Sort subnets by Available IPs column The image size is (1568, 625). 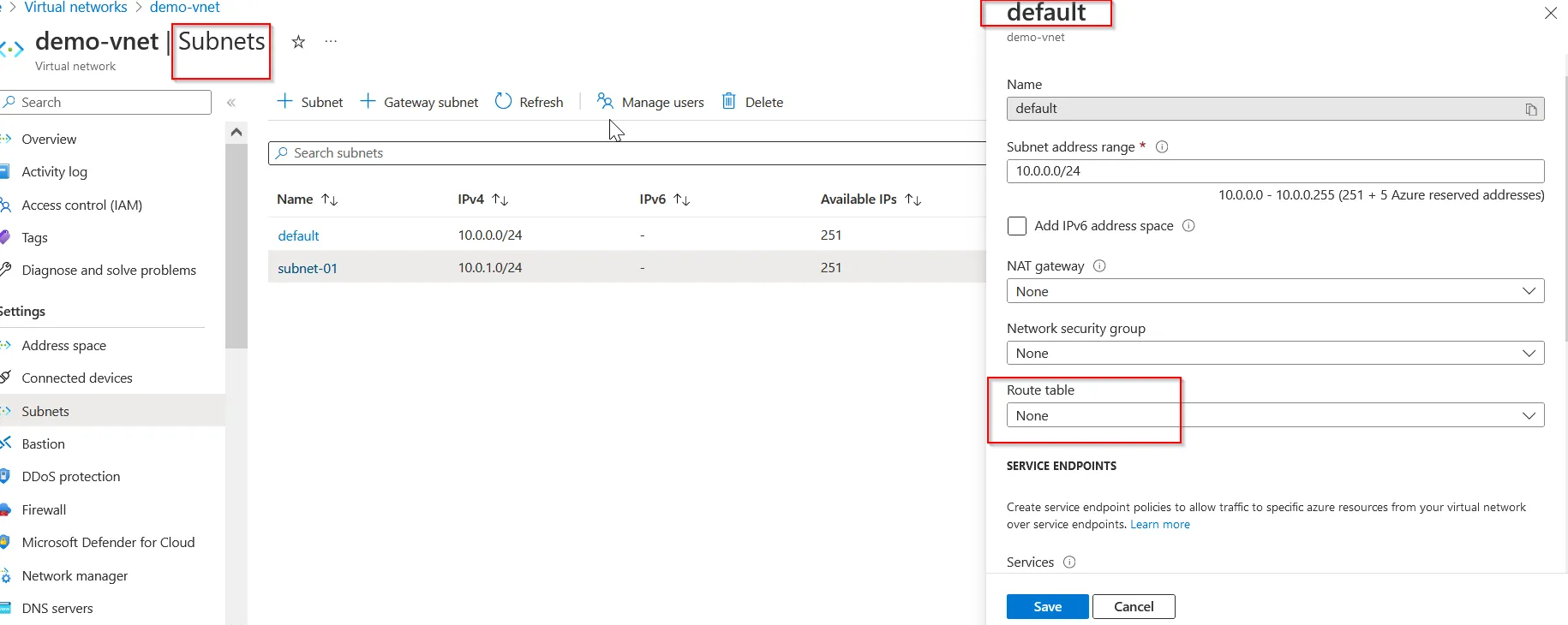coord(913,199)
